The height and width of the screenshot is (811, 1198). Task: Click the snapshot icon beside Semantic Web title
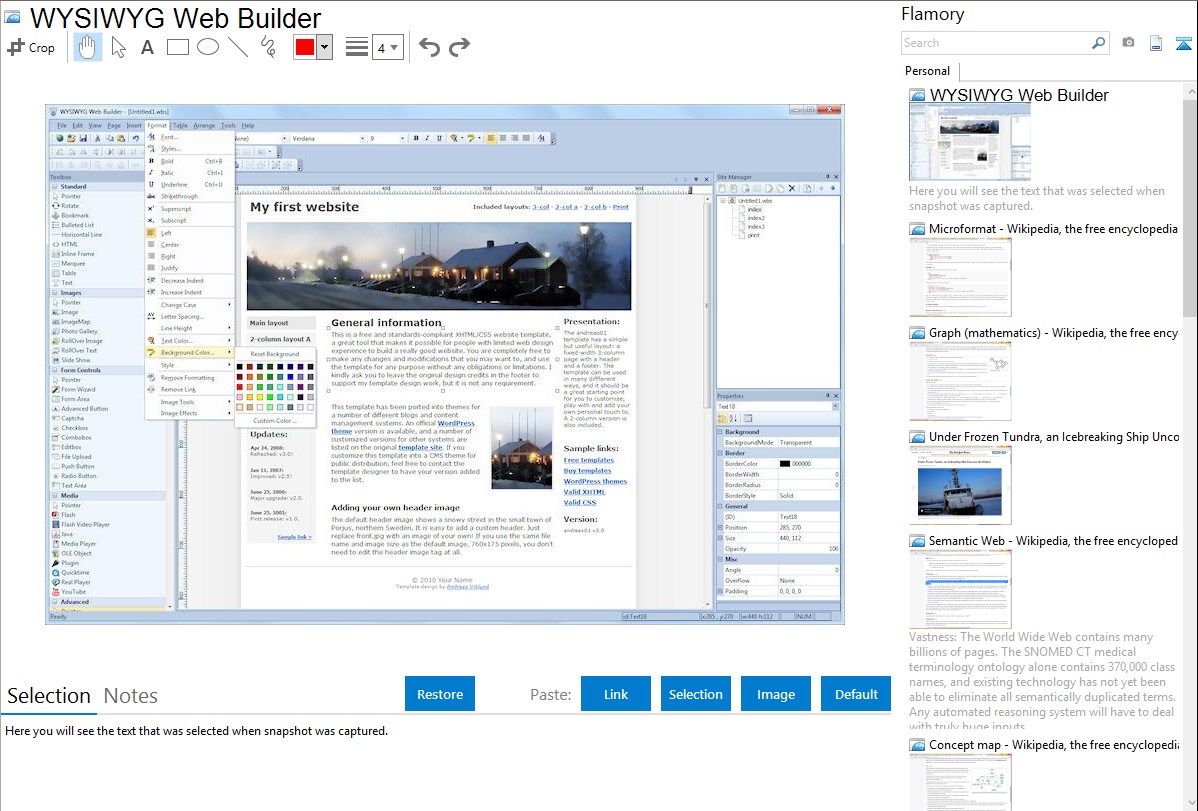917,540
